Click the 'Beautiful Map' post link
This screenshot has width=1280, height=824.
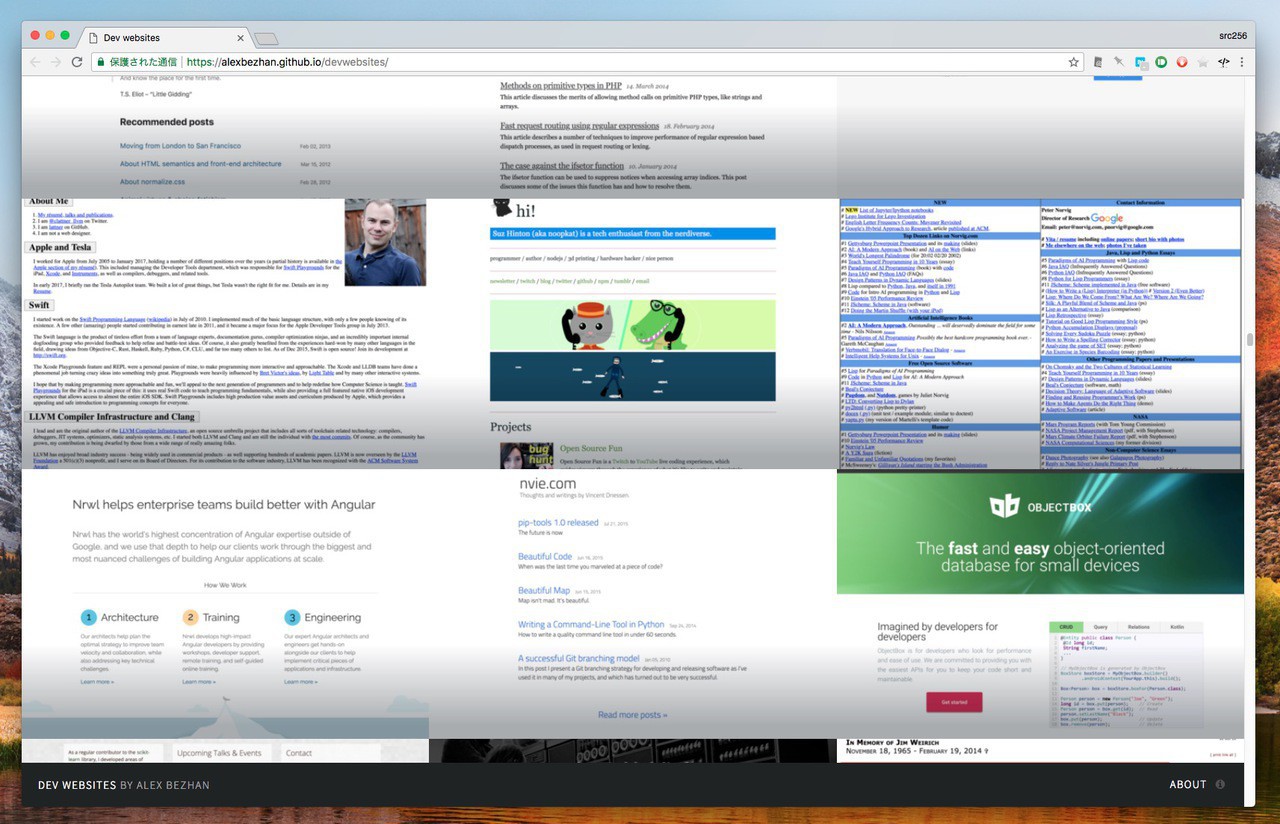544,590
